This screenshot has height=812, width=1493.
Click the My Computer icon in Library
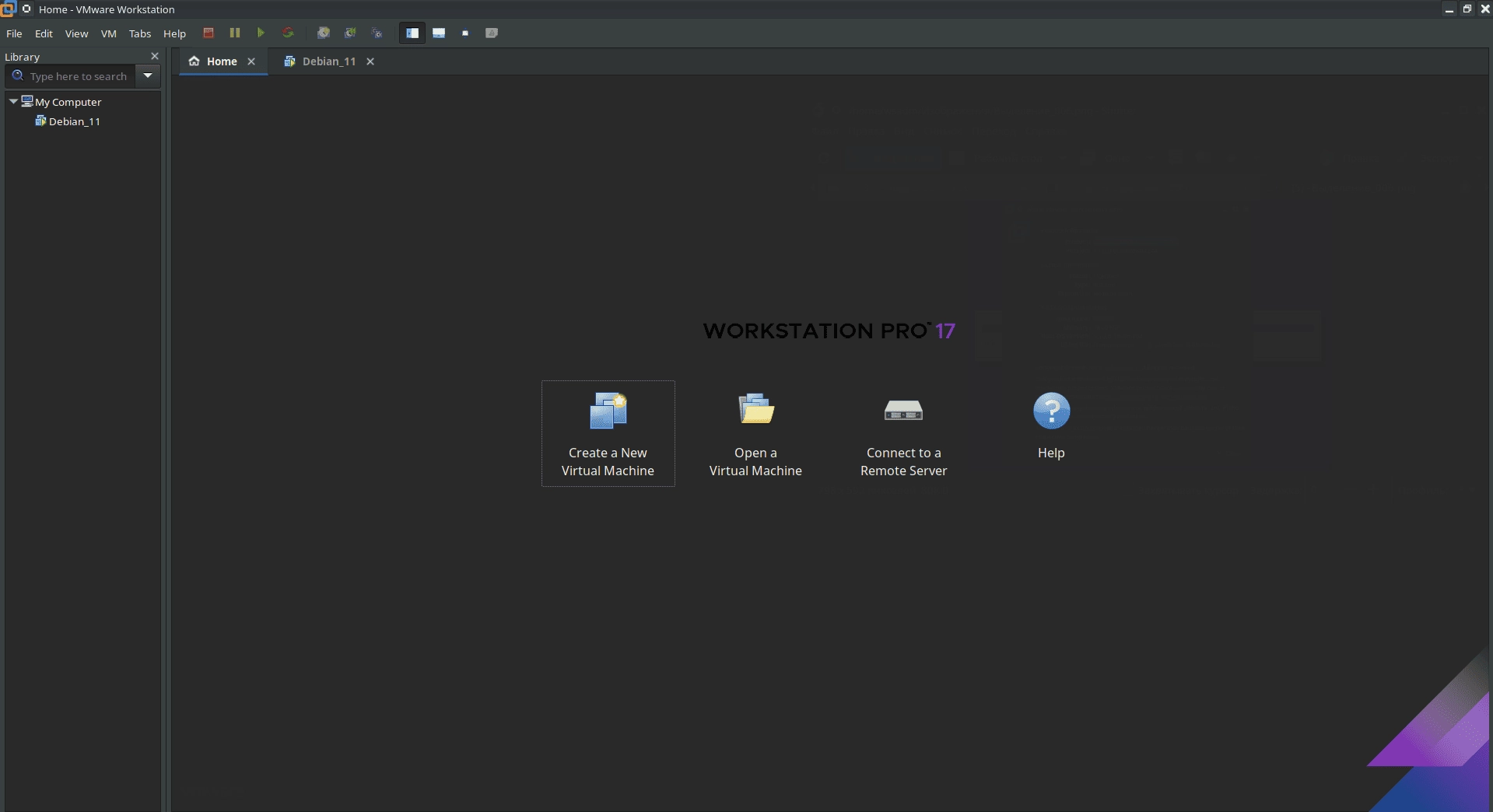[27, 101]
